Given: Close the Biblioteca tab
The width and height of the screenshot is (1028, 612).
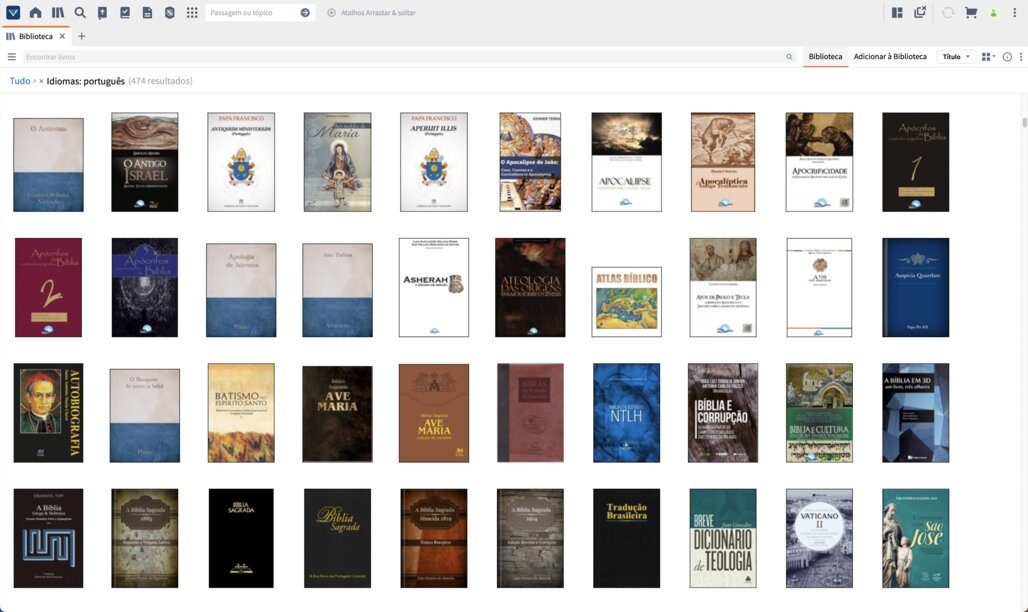Looking at the screenshot, I should pos(62,36).
